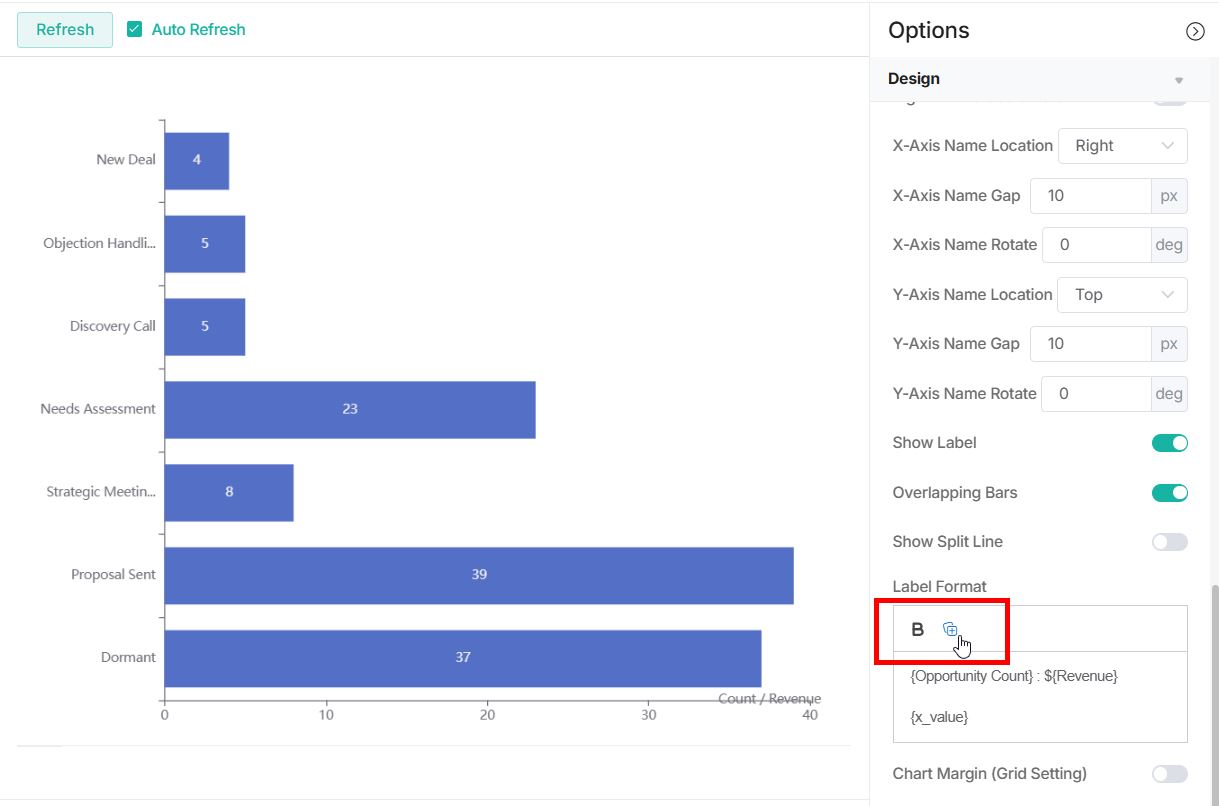Insert a field placeholder using the blue icon
This screenshot has width=1219, height=806.
(x=949, y=629)
